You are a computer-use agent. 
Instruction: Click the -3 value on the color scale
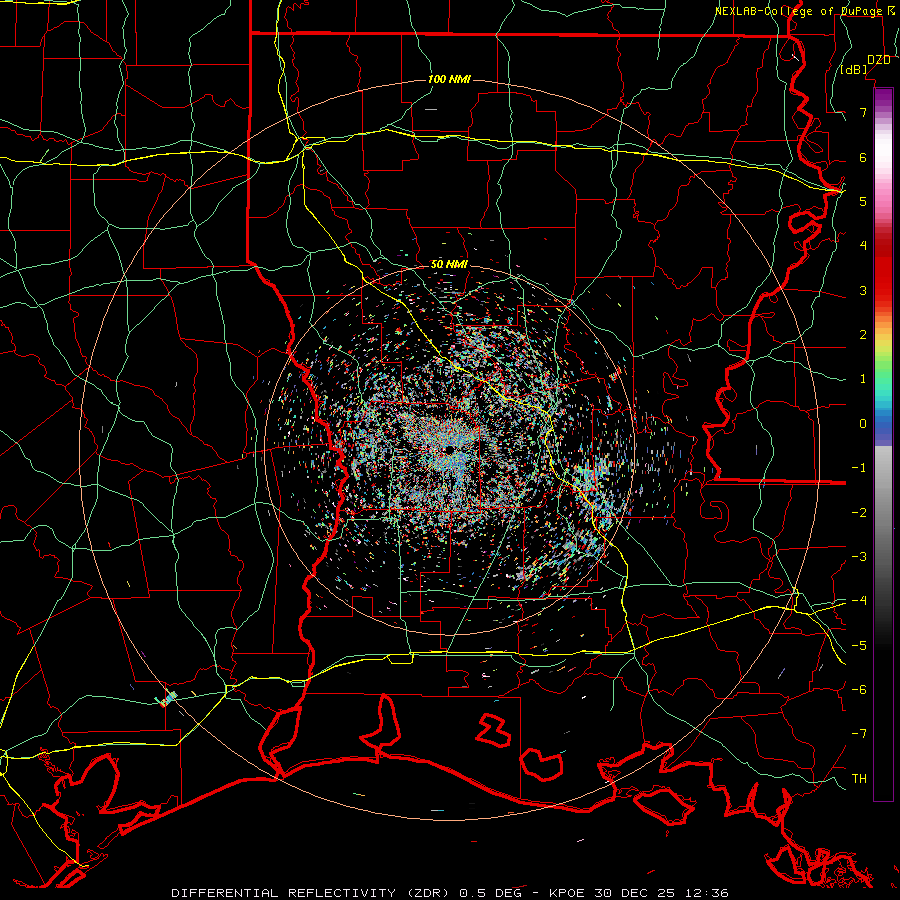pyautogui.click(x=859, y=557)
